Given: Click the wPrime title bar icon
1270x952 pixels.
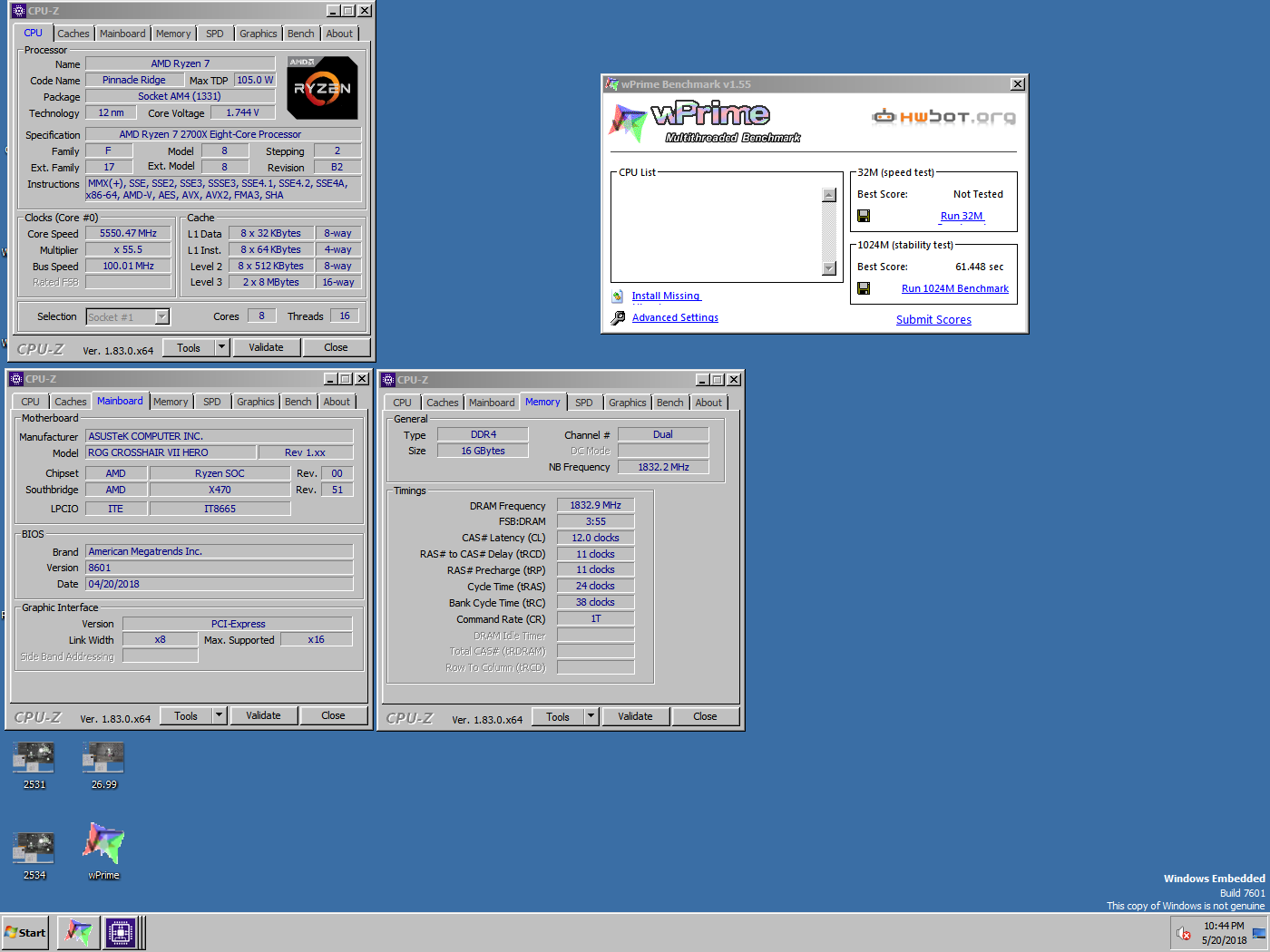Looking at the screenshot, I should 612,84.
